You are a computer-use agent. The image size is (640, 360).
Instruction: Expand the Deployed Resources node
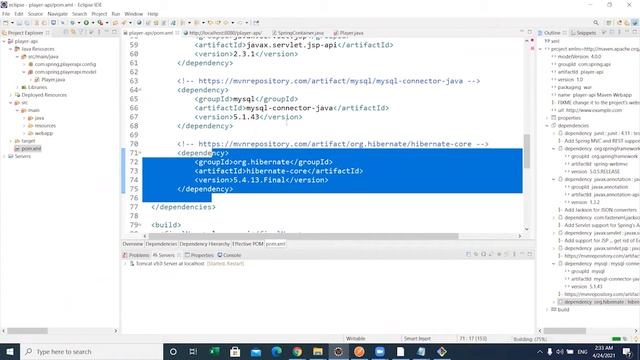[x=11, y=95]
